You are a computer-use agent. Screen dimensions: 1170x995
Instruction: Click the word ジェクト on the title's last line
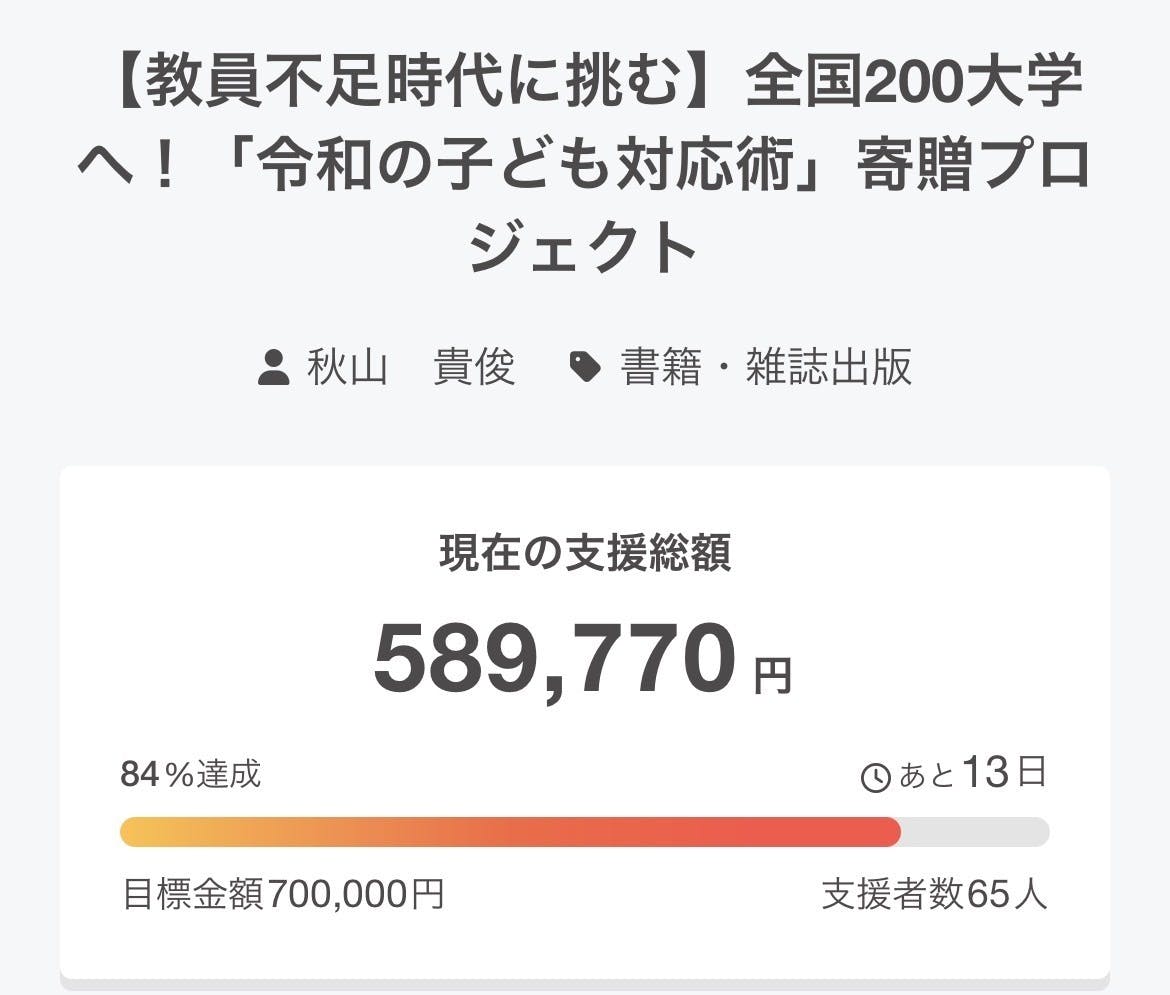(584, 245)
